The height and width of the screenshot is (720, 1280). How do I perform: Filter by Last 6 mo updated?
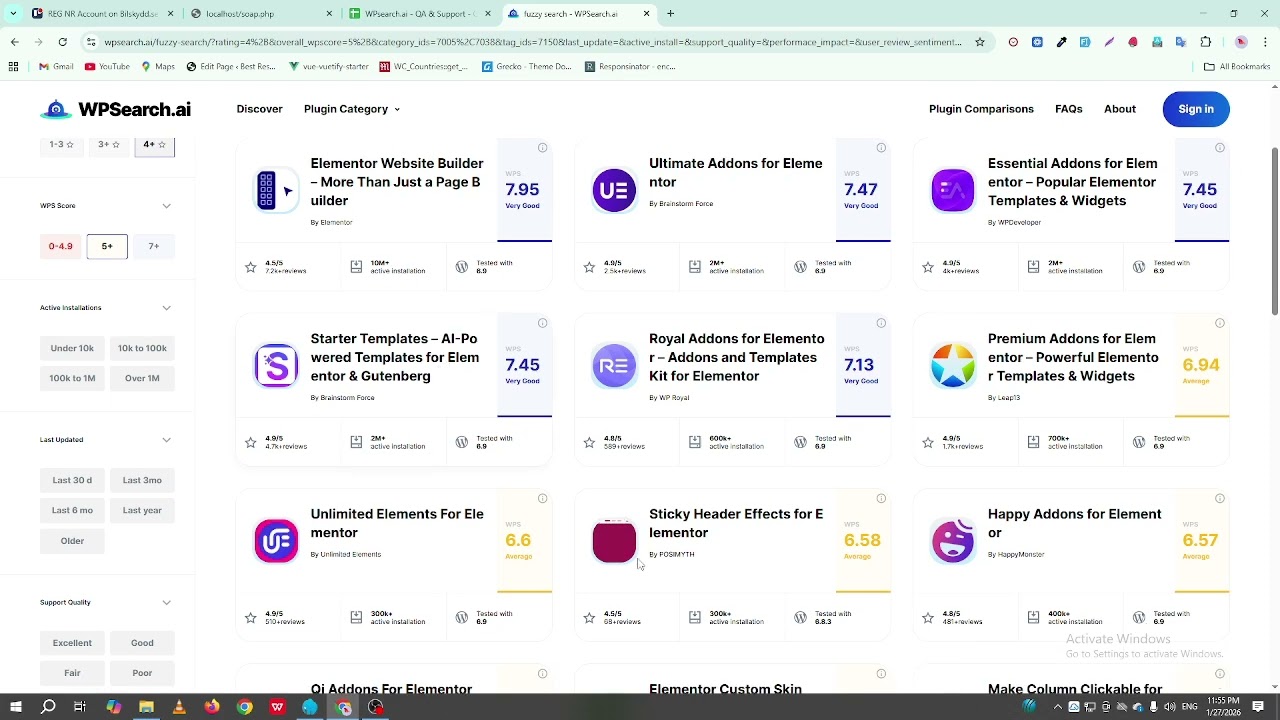72,510
